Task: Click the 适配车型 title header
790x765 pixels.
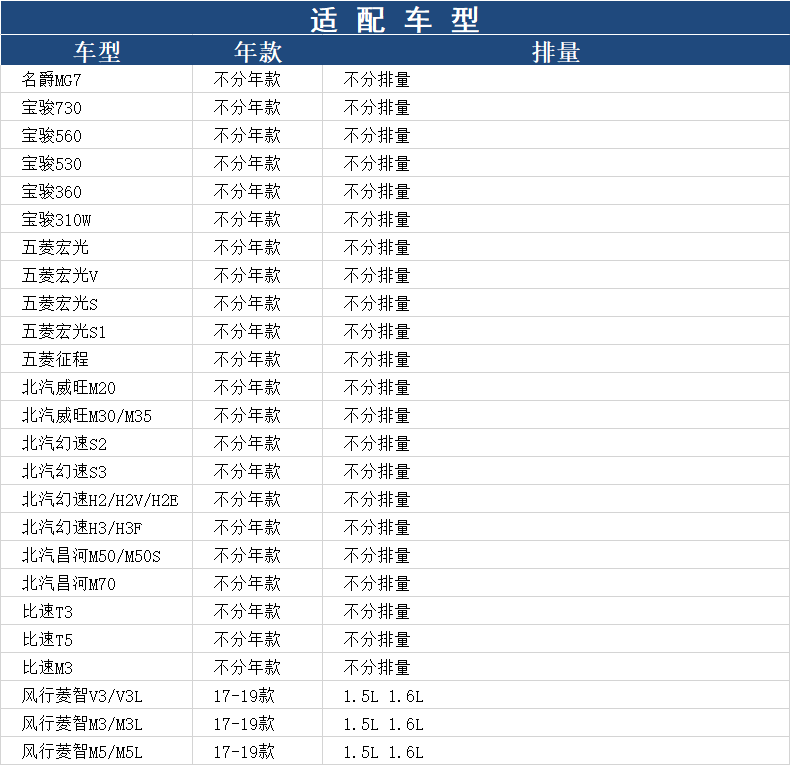Action: pos(394,20)
